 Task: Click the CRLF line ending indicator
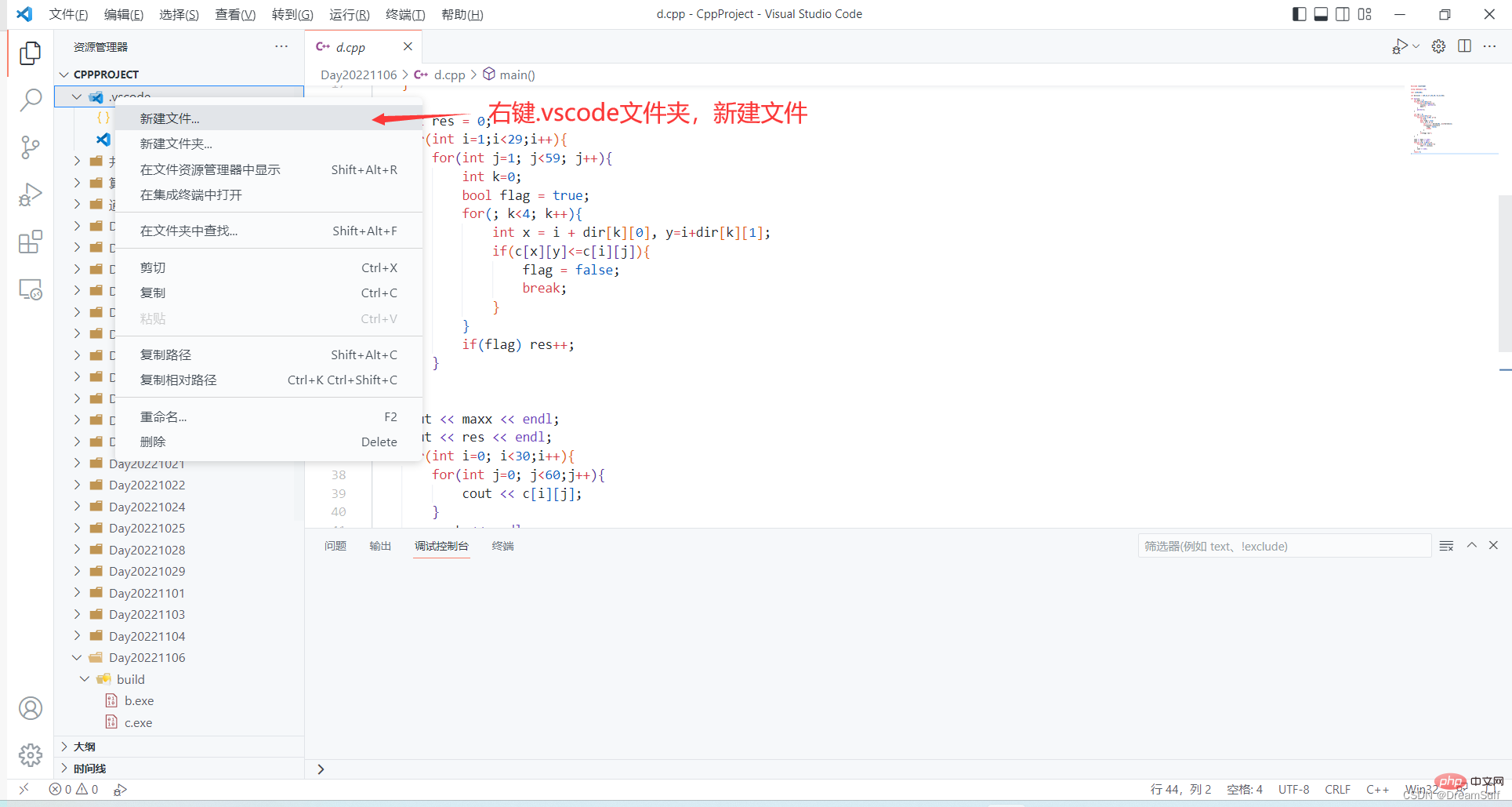coord(1337,790)
